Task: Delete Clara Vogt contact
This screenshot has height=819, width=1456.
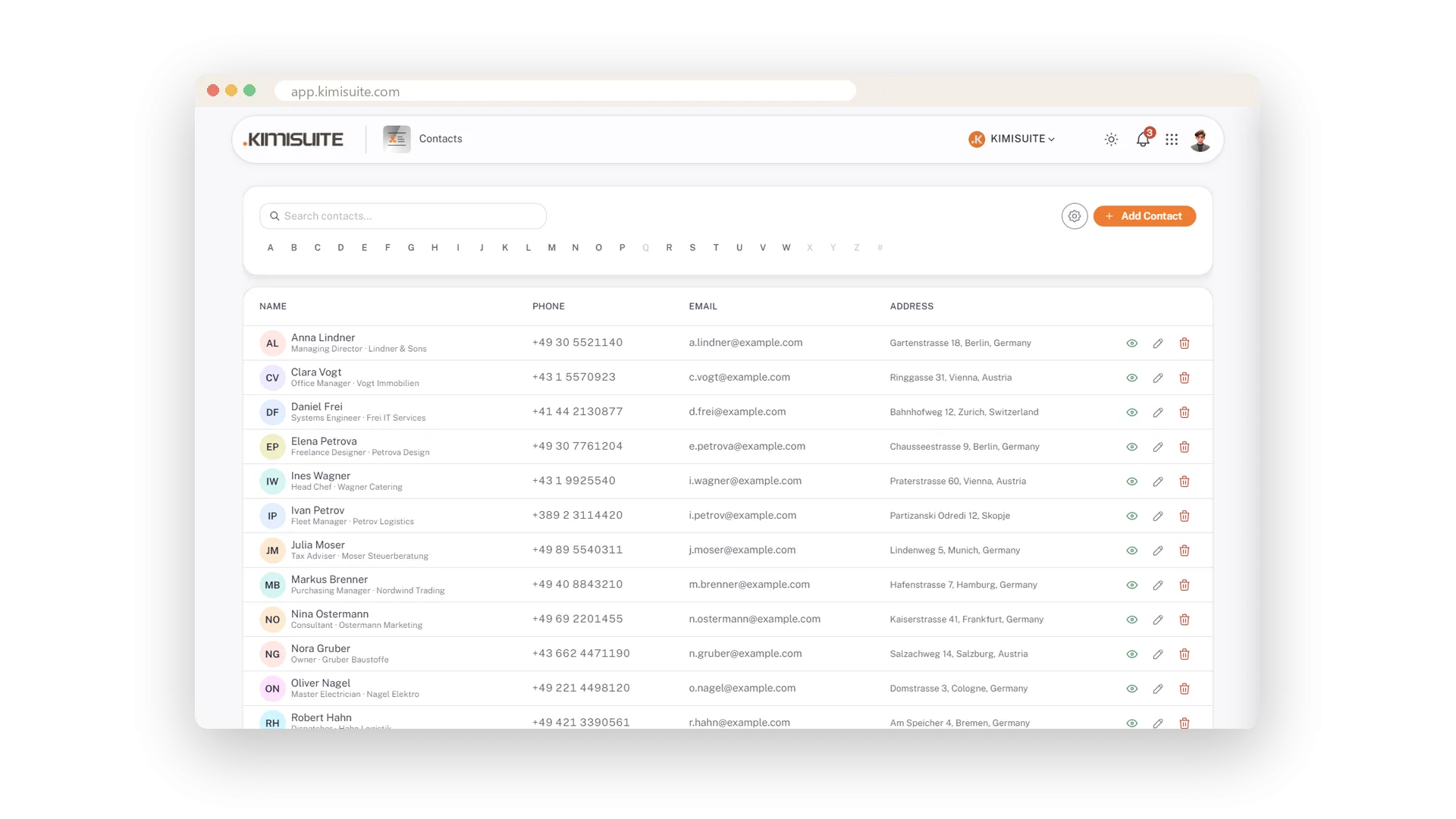Action: [x=1185, y=378]
